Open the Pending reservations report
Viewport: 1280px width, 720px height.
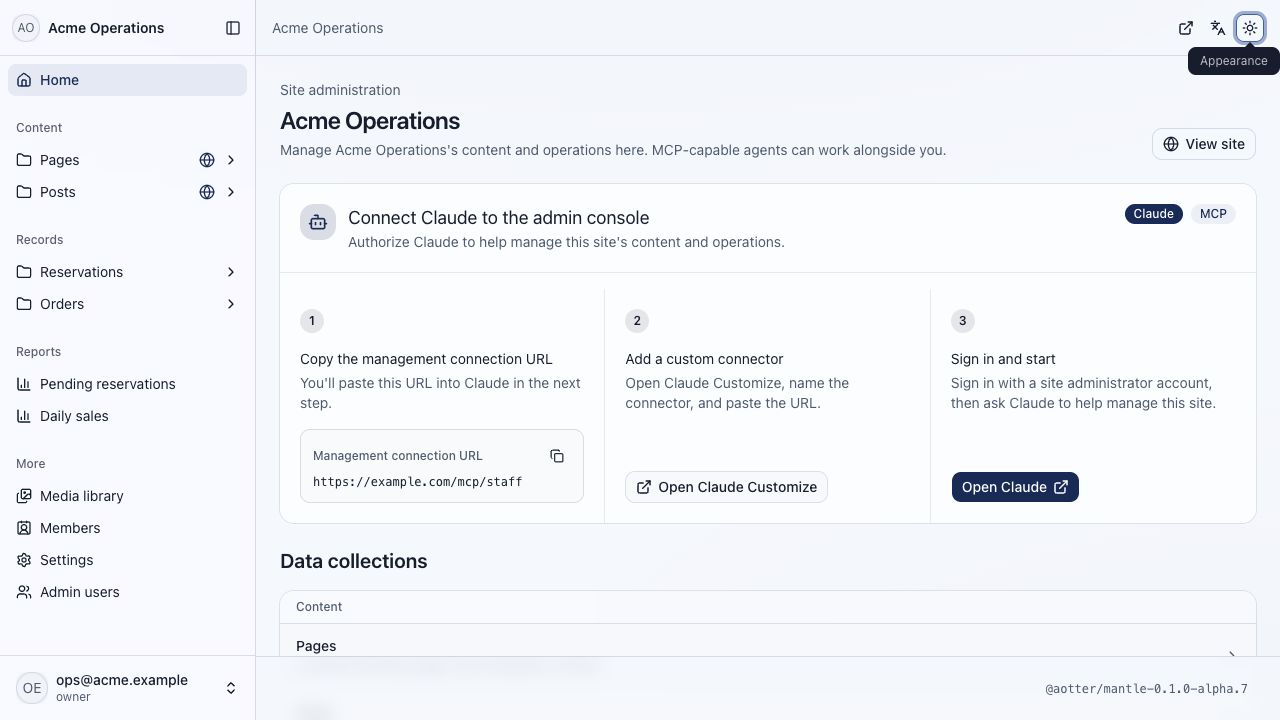click(127, 384)
